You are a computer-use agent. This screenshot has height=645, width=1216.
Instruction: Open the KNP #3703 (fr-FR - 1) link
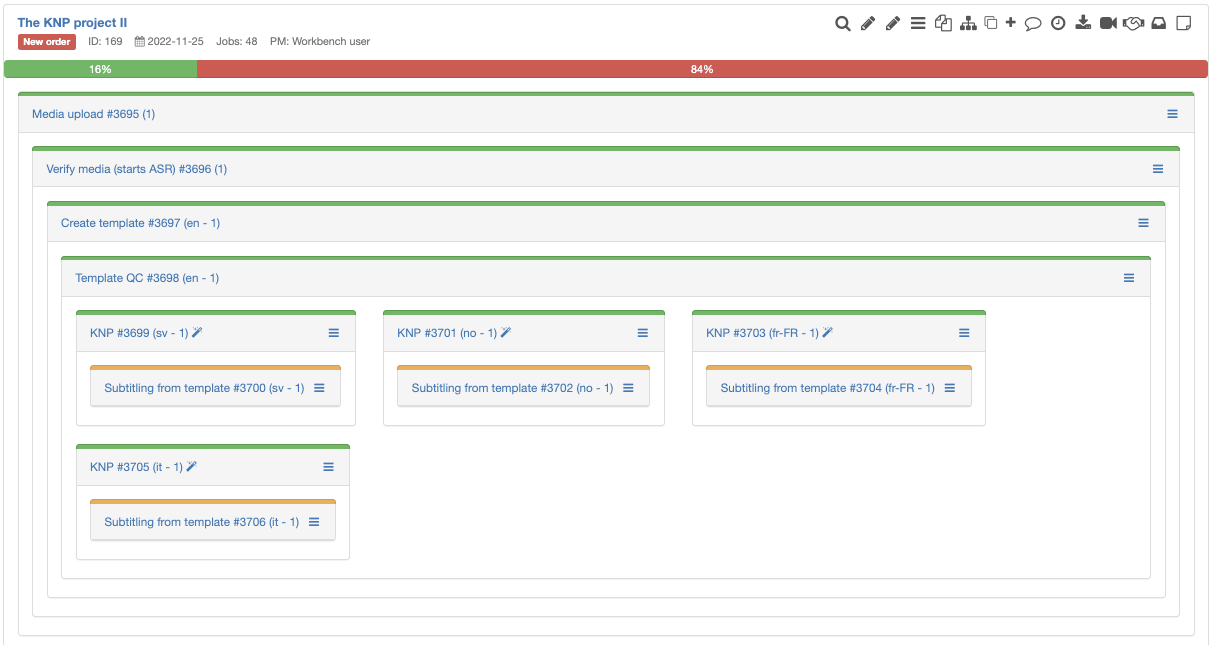coord(762,333)
